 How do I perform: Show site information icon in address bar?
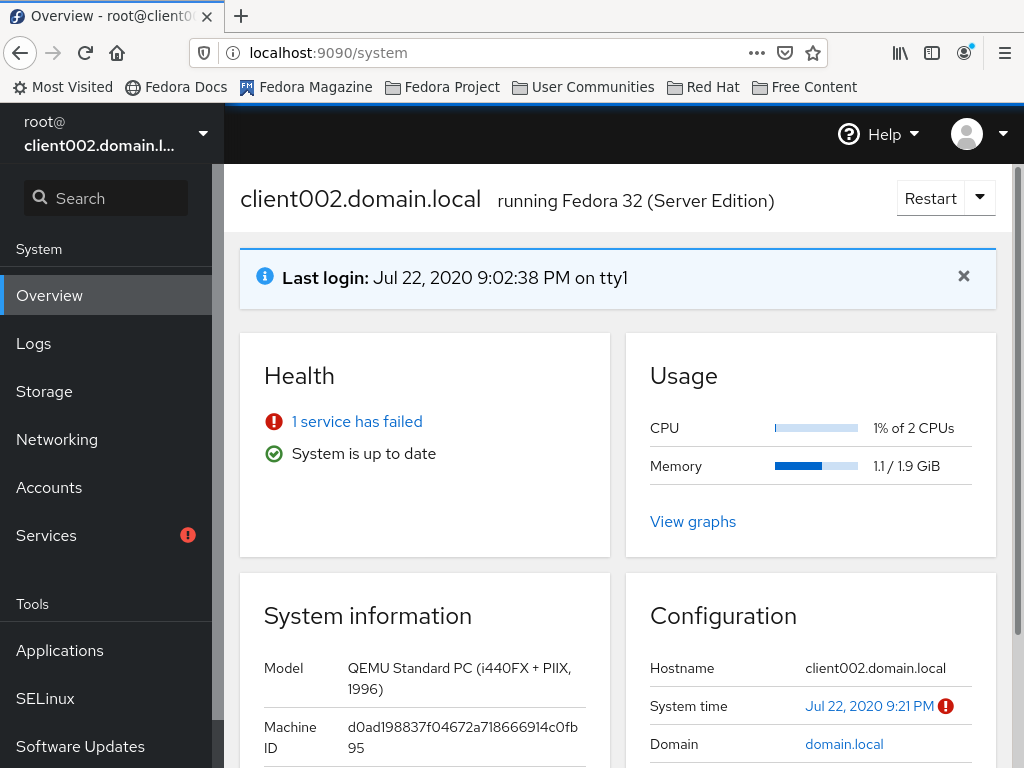point(232,53)
